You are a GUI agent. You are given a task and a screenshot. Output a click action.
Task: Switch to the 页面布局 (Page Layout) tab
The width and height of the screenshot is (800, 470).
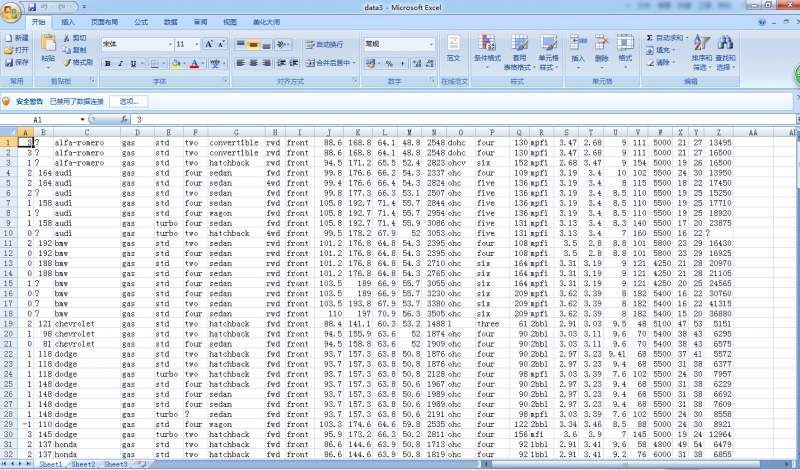click(105, 22)
